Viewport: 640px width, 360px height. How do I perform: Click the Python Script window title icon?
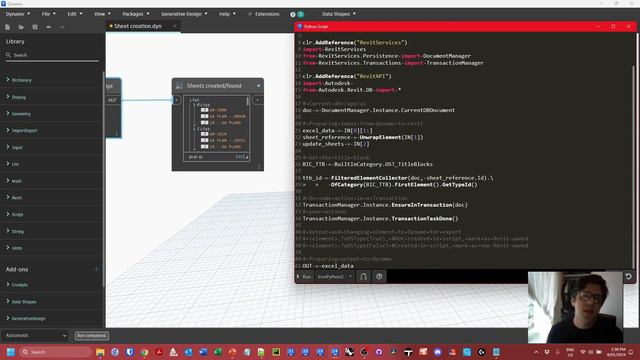click(x=300, y=27)
